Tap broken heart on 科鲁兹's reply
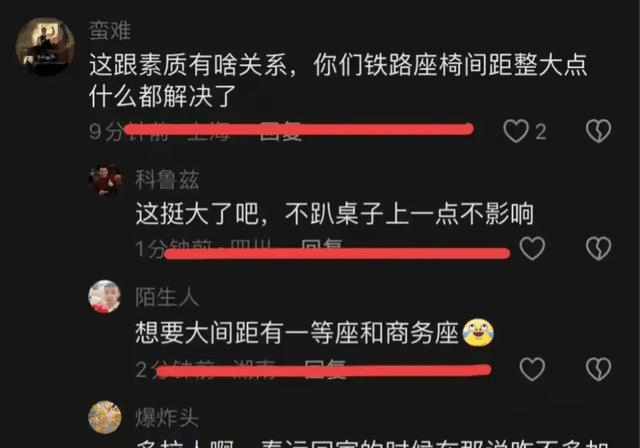This screenshot has width=640, height=448. click(598, 248)
